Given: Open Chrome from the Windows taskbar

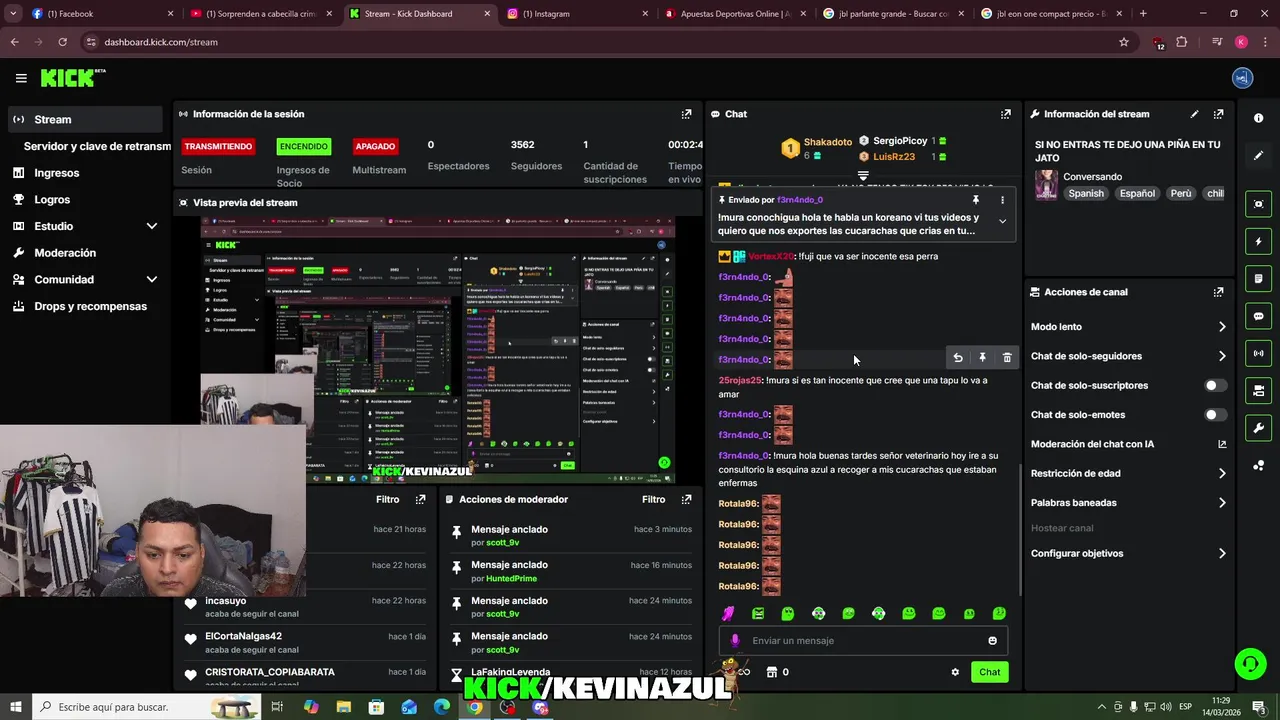Looking at the screenshot, I should coord(475,707).
